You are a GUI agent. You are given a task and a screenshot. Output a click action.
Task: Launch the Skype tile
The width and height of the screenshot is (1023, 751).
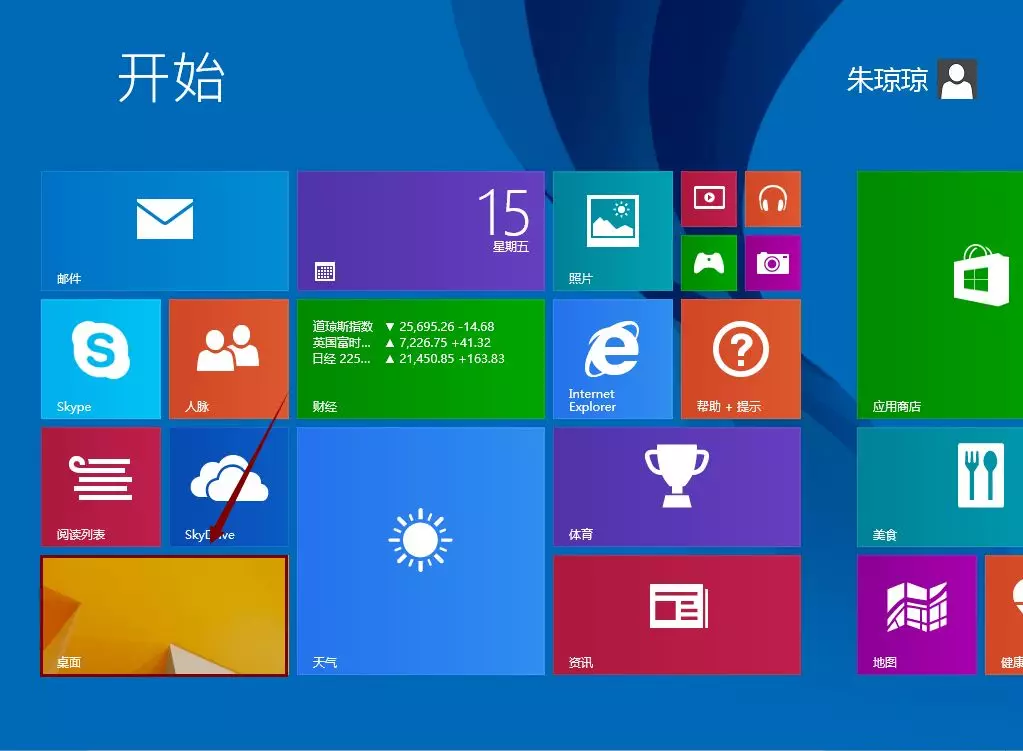pyautogui.click(x=100, y=359)
